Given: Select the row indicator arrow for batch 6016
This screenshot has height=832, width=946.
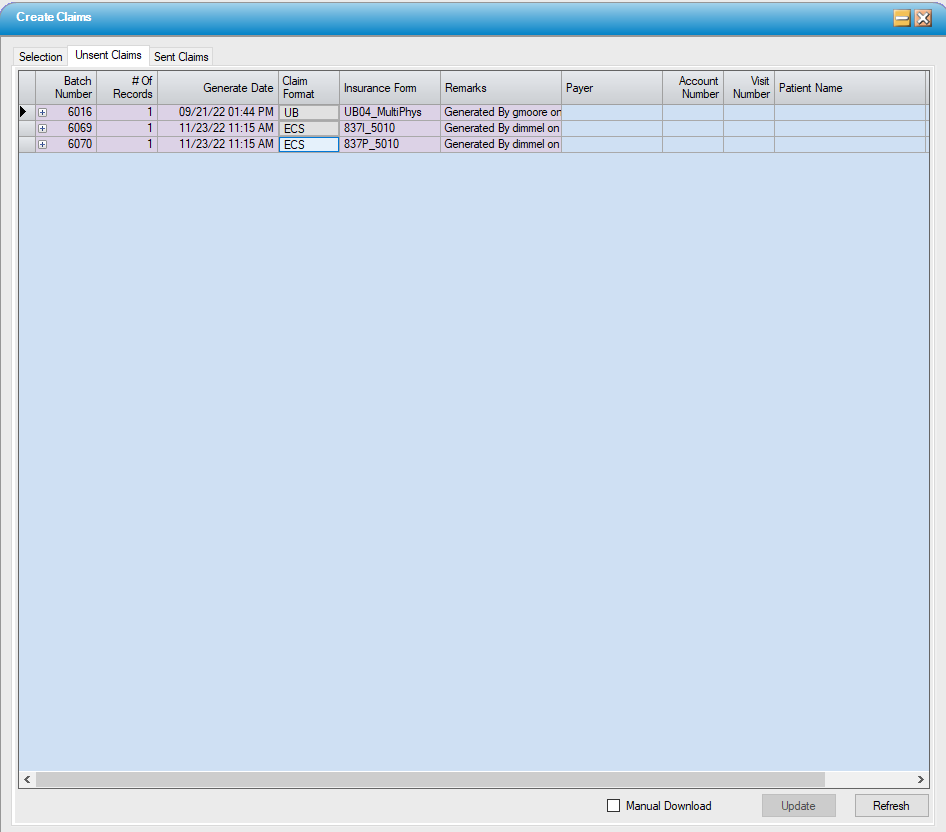Looking at the screenshot, I should point(24,113).
